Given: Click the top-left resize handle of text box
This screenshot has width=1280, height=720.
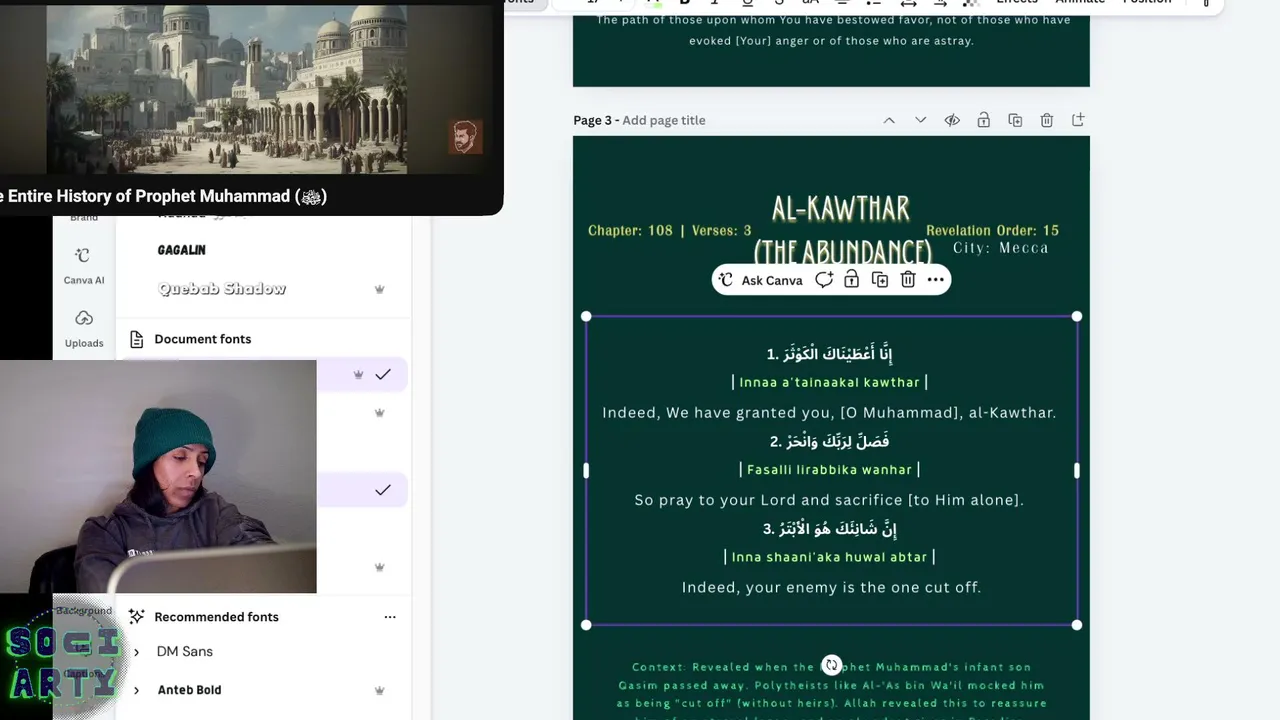Looking at the screenshot, I should 586,316.
